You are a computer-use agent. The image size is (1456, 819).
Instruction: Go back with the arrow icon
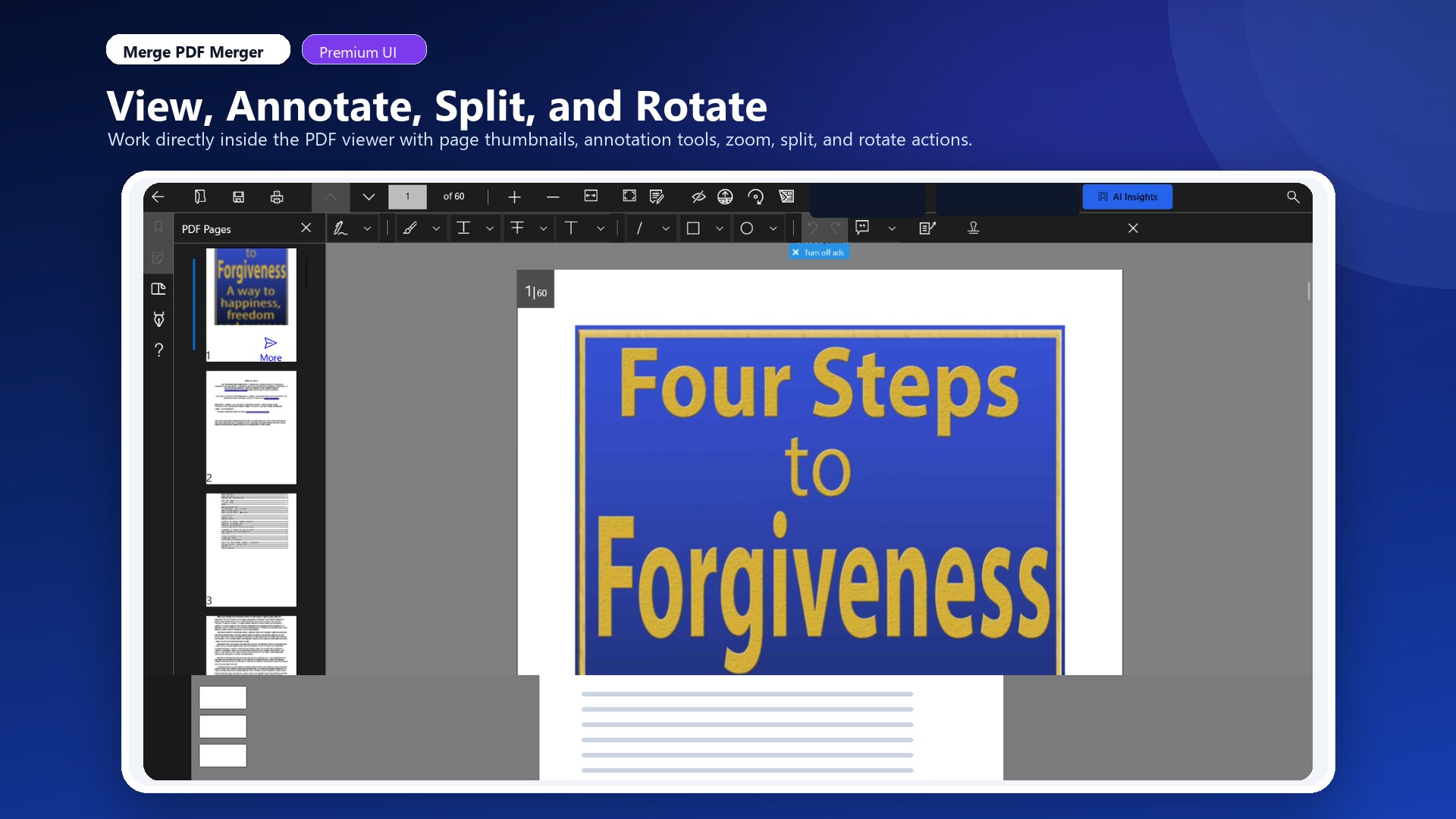tap(158, 197)
